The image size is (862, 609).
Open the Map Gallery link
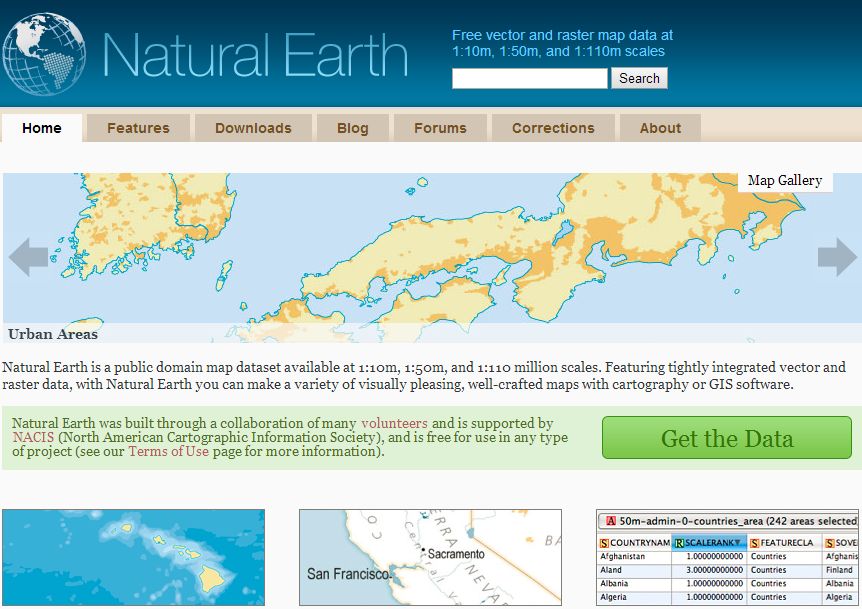[x=785, y=180]
